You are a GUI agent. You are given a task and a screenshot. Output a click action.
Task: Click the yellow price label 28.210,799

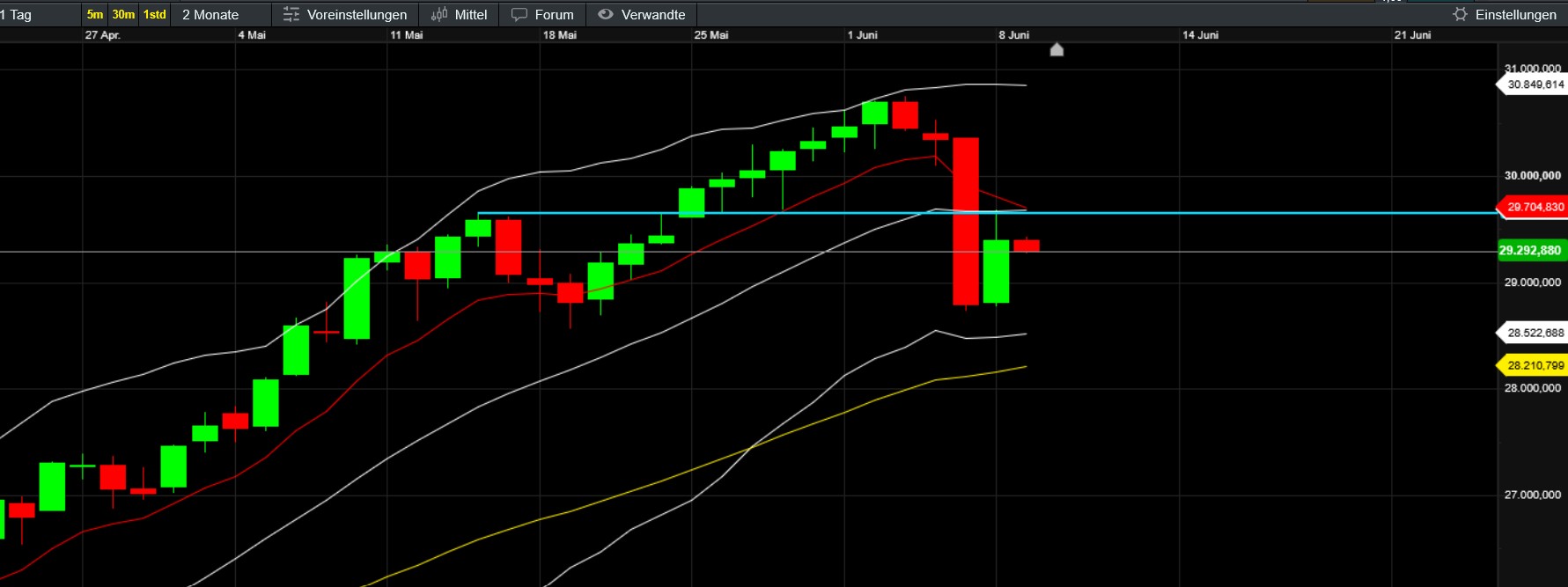click(x=1532, y=365)
